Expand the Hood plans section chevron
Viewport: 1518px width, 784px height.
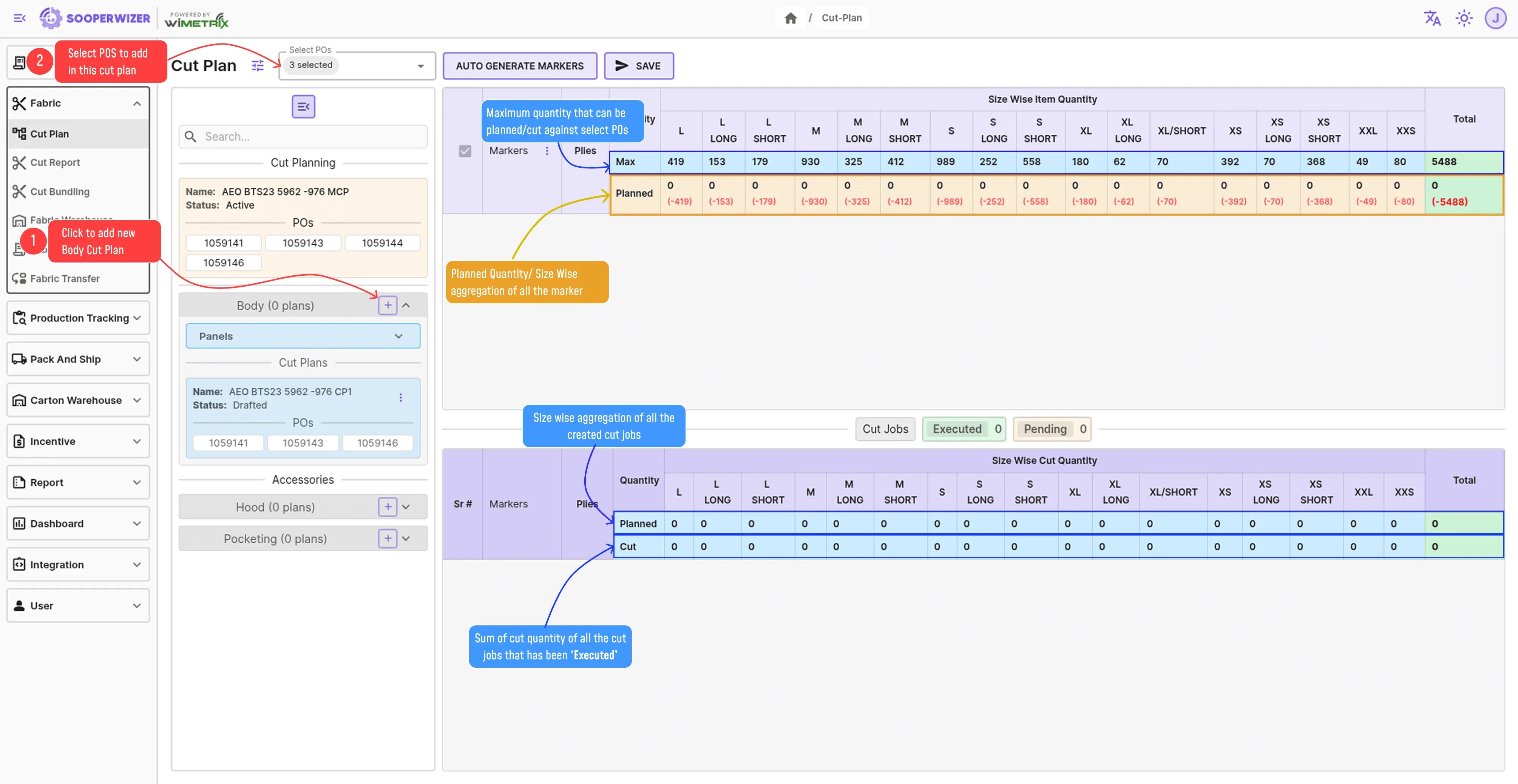click(x=406, y=507)
